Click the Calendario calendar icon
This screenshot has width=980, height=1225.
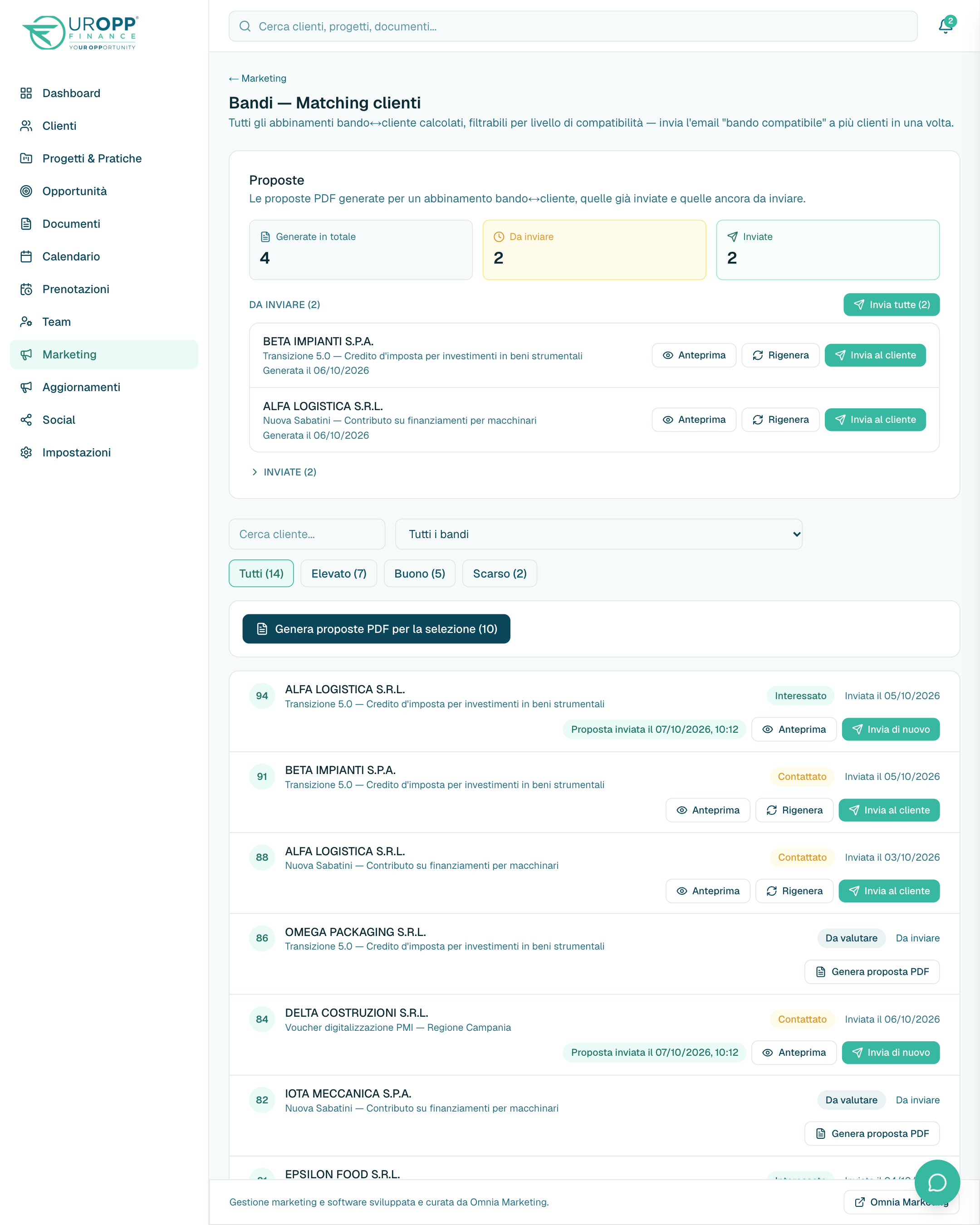pyautogui.click(x=26, y=256)
